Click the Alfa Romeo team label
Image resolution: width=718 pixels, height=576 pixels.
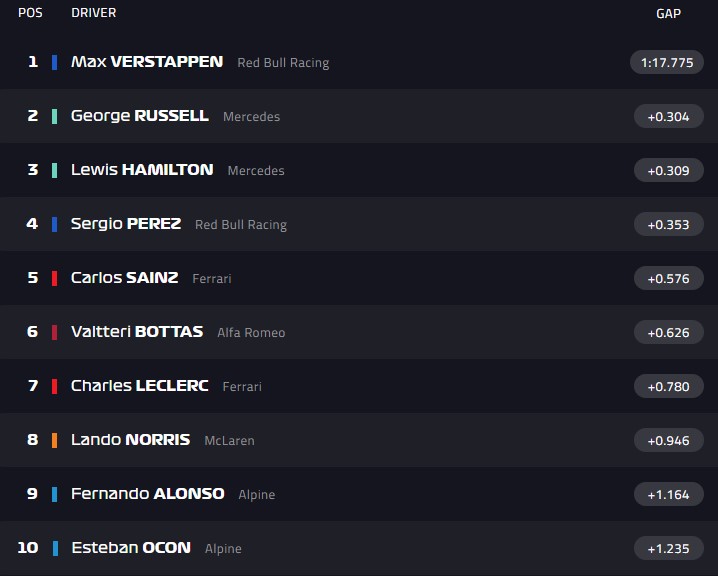[x=251, y=333]
